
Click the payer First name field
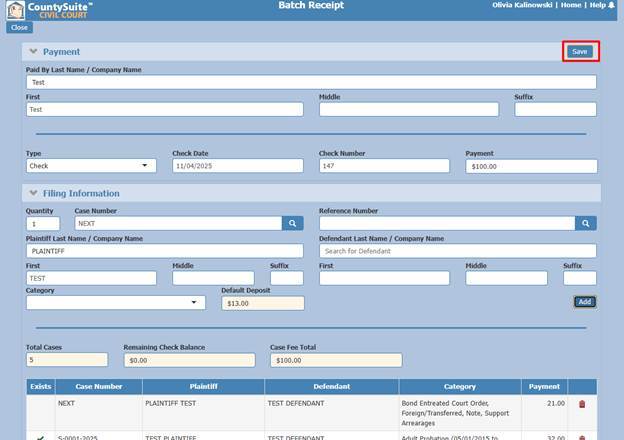pos(165,109)
